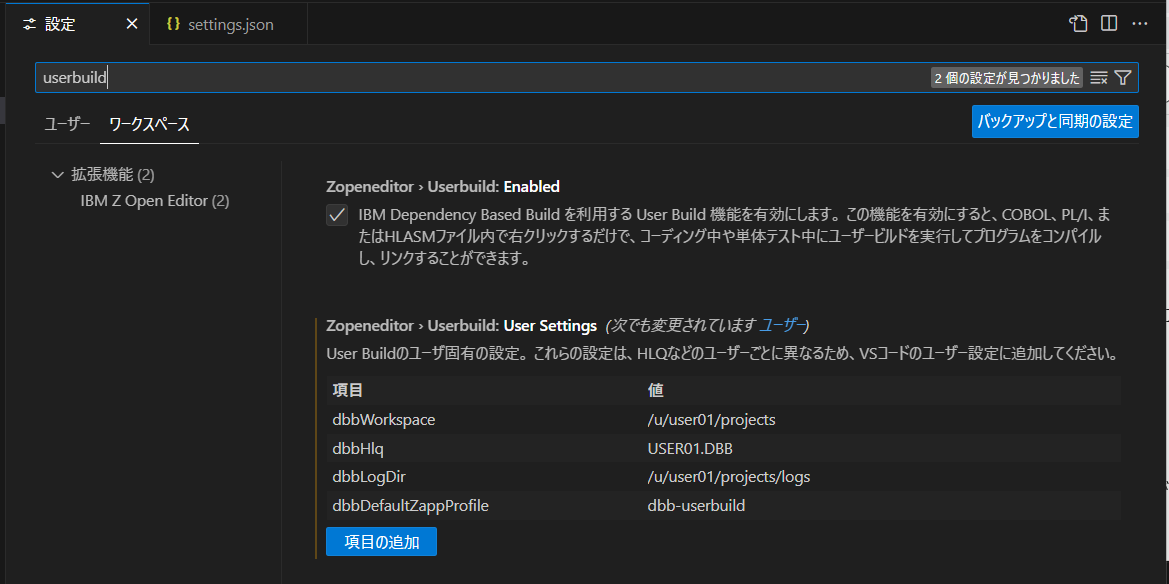Click the chevron next to 拡張機能 (2)

tap(57, 174)
